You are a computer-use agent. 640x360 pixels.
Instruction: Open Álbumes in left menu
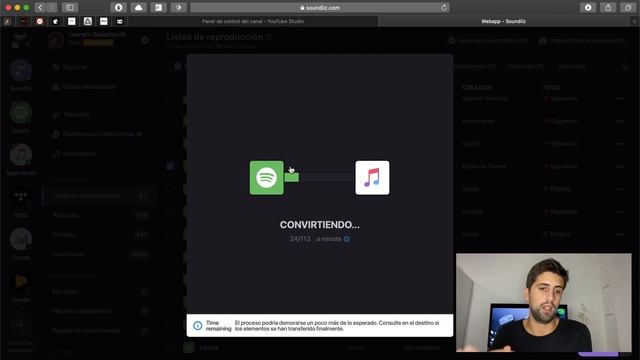pyautogui.click(x=100, y=215)
